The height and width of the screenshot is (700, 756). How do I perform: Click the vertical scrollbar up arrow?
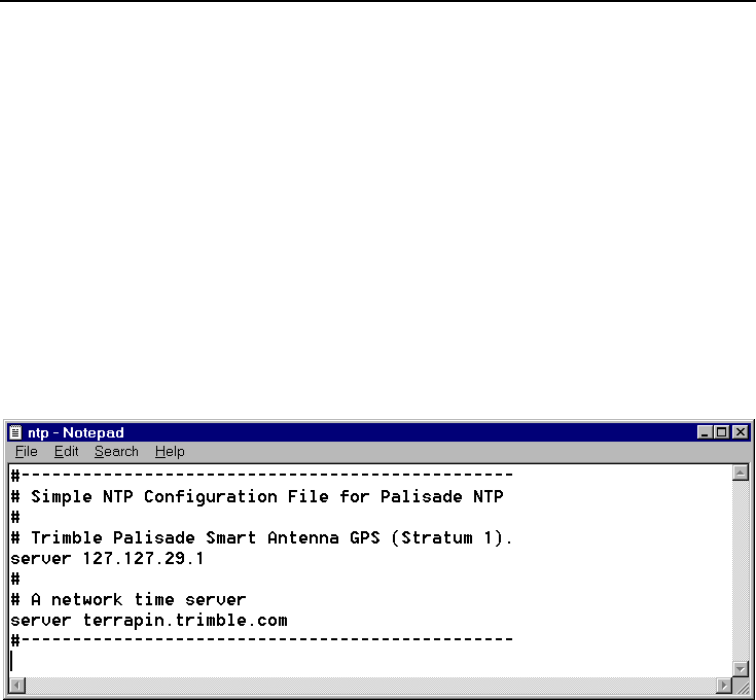[x=740, y=473]
